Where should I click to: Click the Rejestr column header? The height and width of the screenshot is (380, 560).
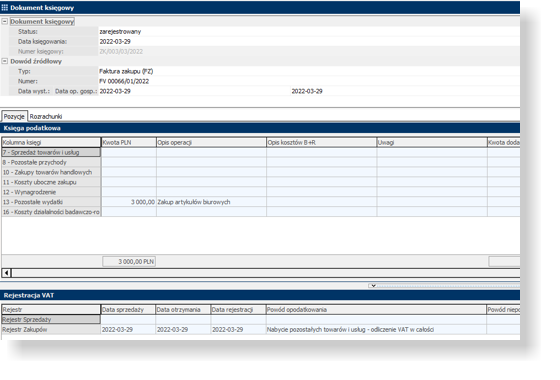tap(51, 310)
